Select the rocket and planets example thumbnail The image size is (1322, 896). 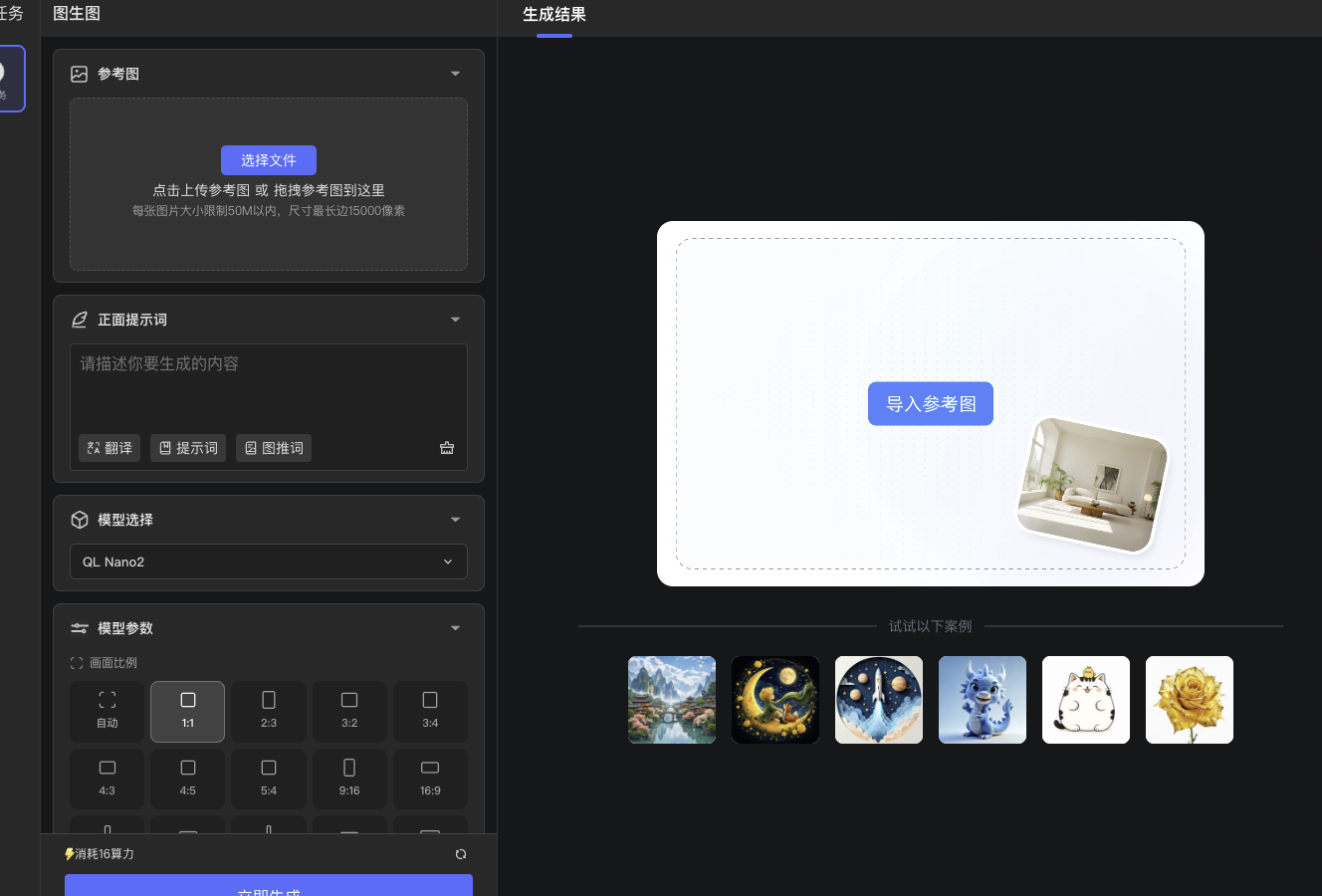click(x=879, y=700)
